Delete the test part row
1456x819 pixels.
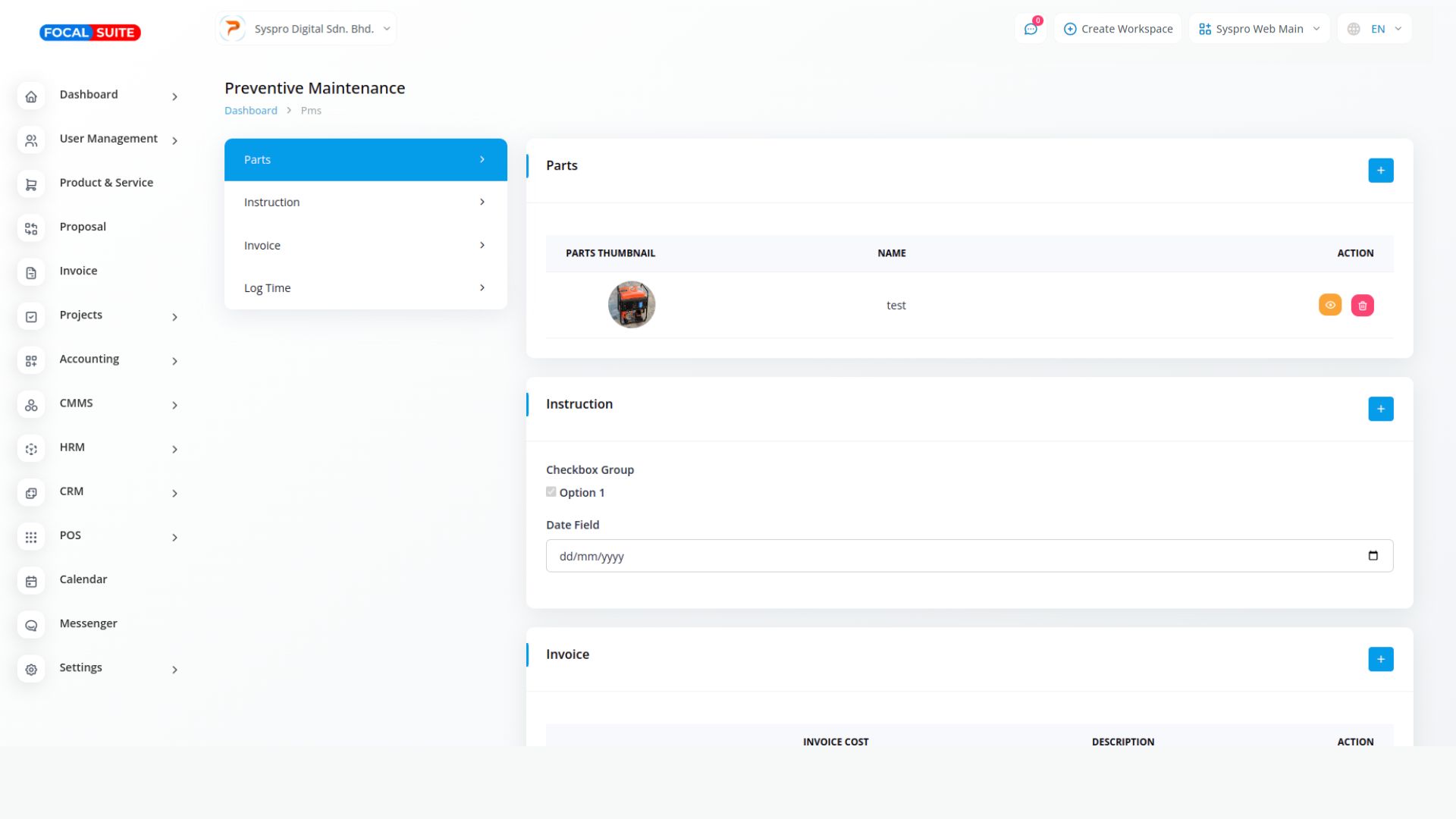[x=1362, y=306]
